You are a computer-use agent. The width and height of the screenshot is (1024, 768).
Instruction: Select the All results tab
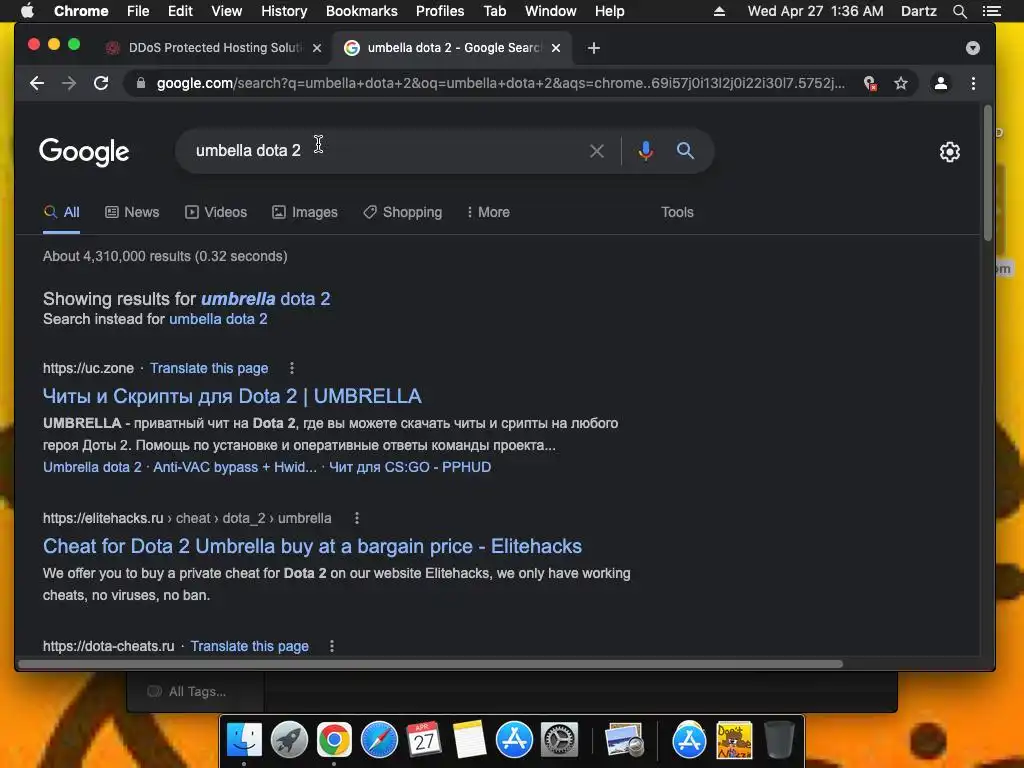pyautogui.click(x=61, y=212)
